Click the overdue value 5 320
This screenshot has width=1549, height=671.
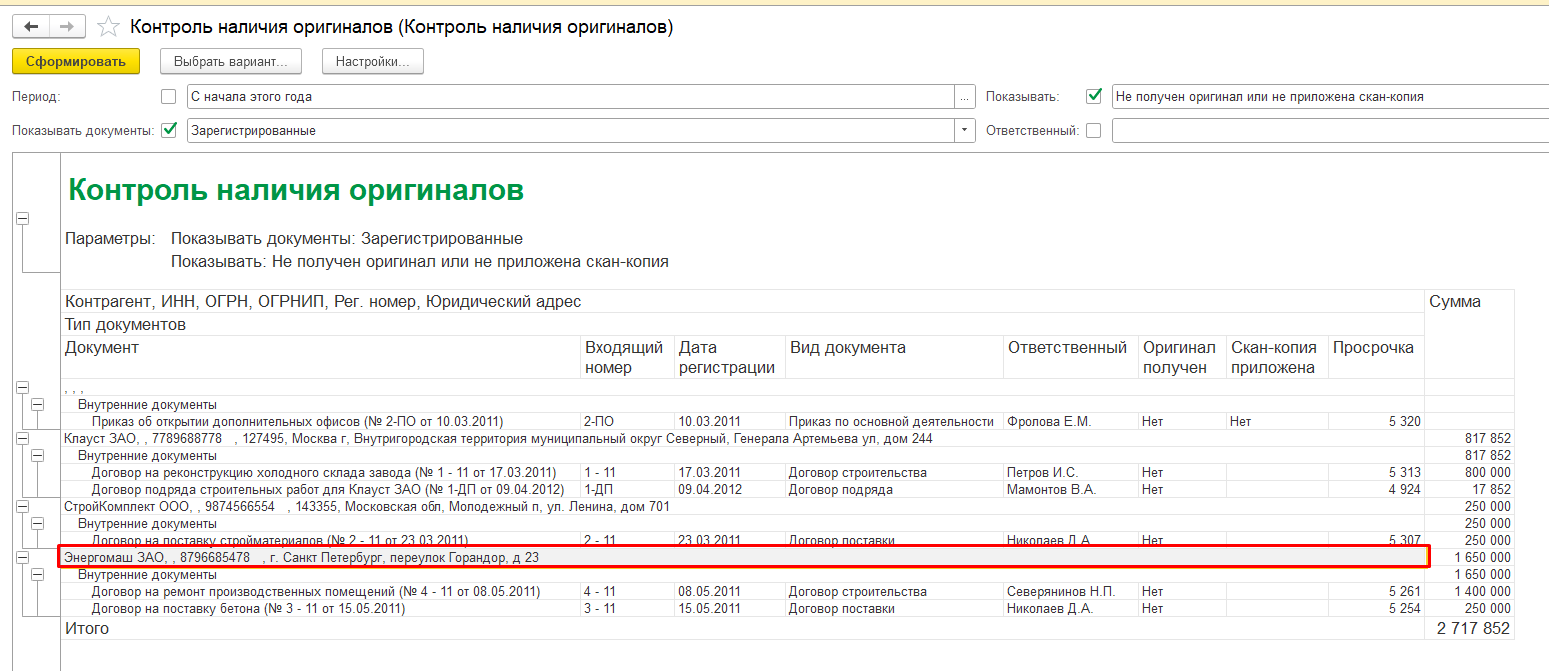tap(1405, 421)
